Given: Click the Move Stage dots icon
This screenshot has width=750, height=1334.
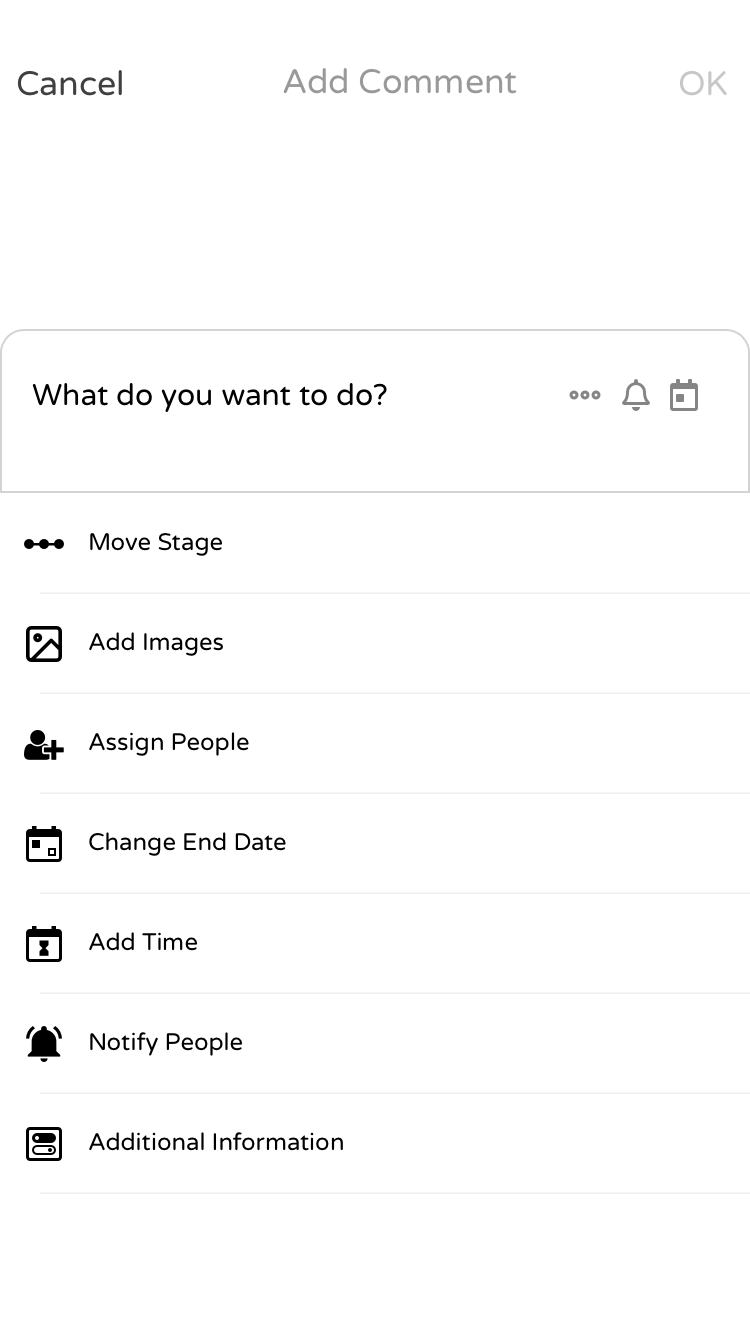Looking at the screenshot, I should pyautogui.click(x=44, y=543).
